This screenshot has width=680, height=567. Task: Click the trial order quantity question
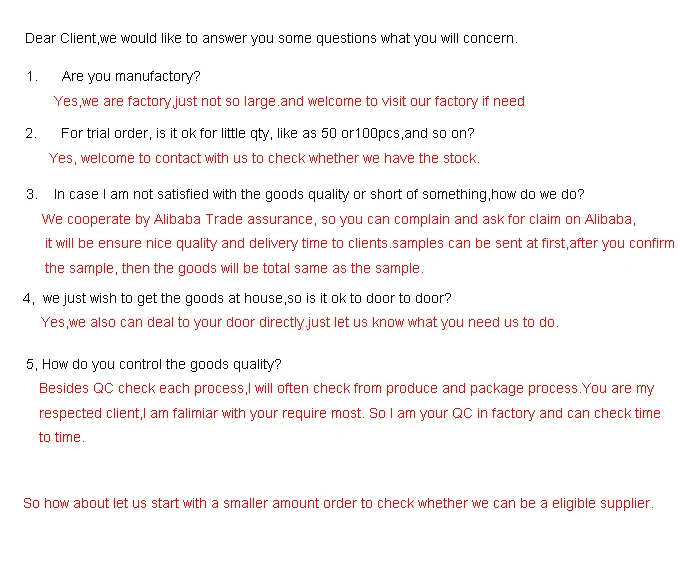[267, 133]
